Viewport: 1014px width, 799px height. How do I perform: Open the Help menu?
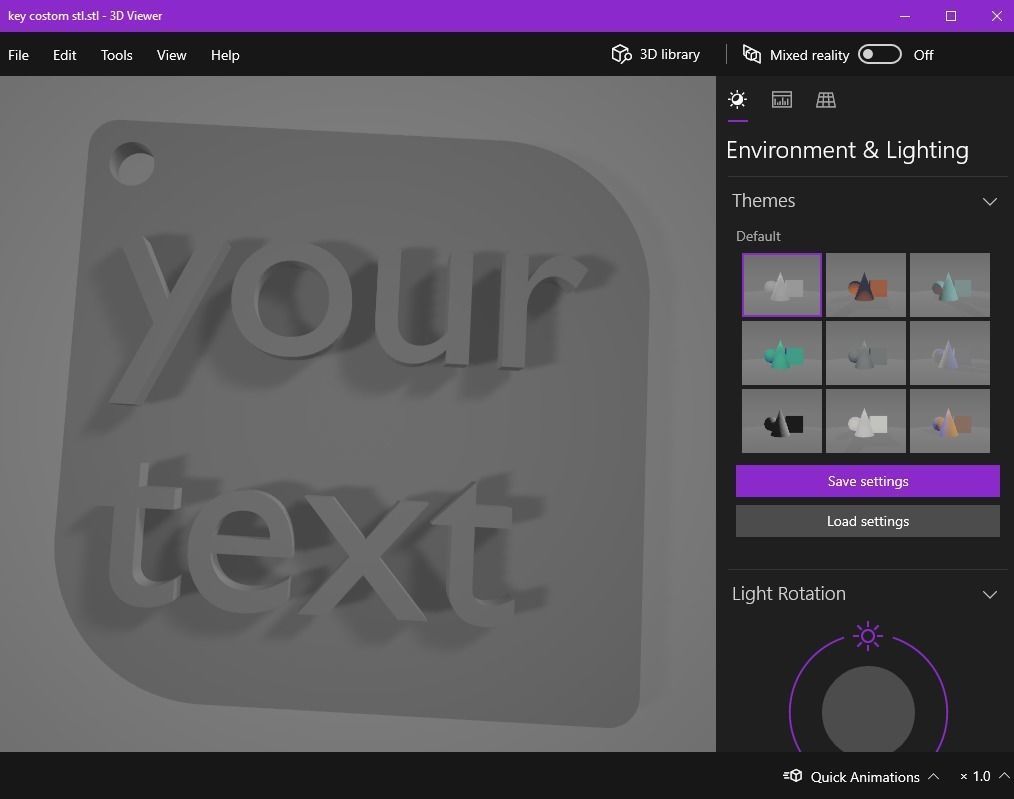225,55
